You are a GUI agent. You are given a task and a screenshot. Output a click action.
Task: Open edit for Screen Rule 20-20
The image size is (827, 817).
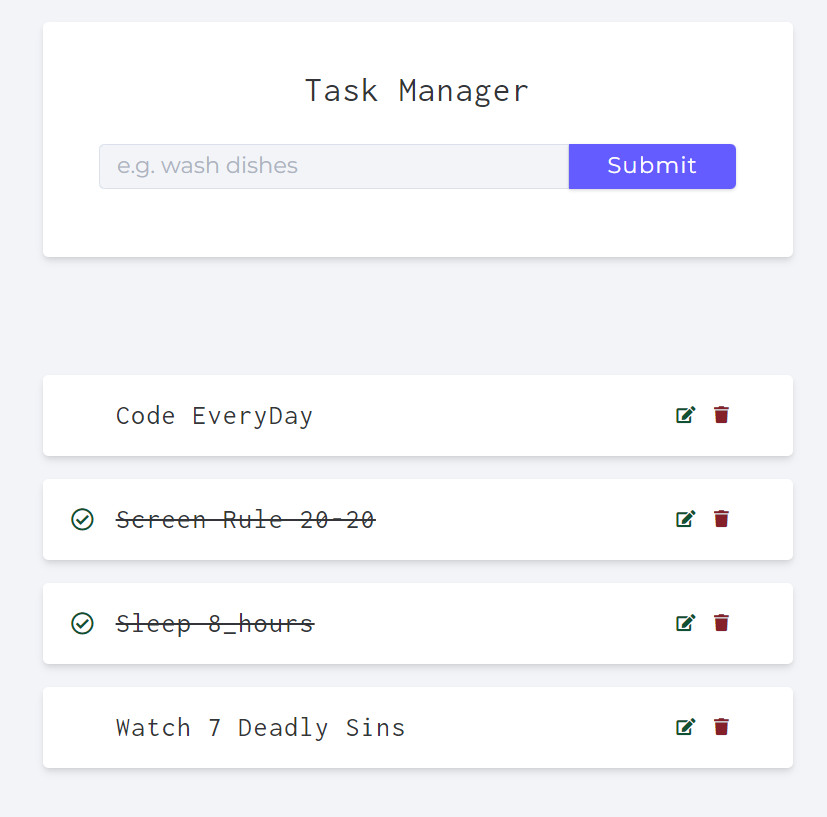(685, 519)
